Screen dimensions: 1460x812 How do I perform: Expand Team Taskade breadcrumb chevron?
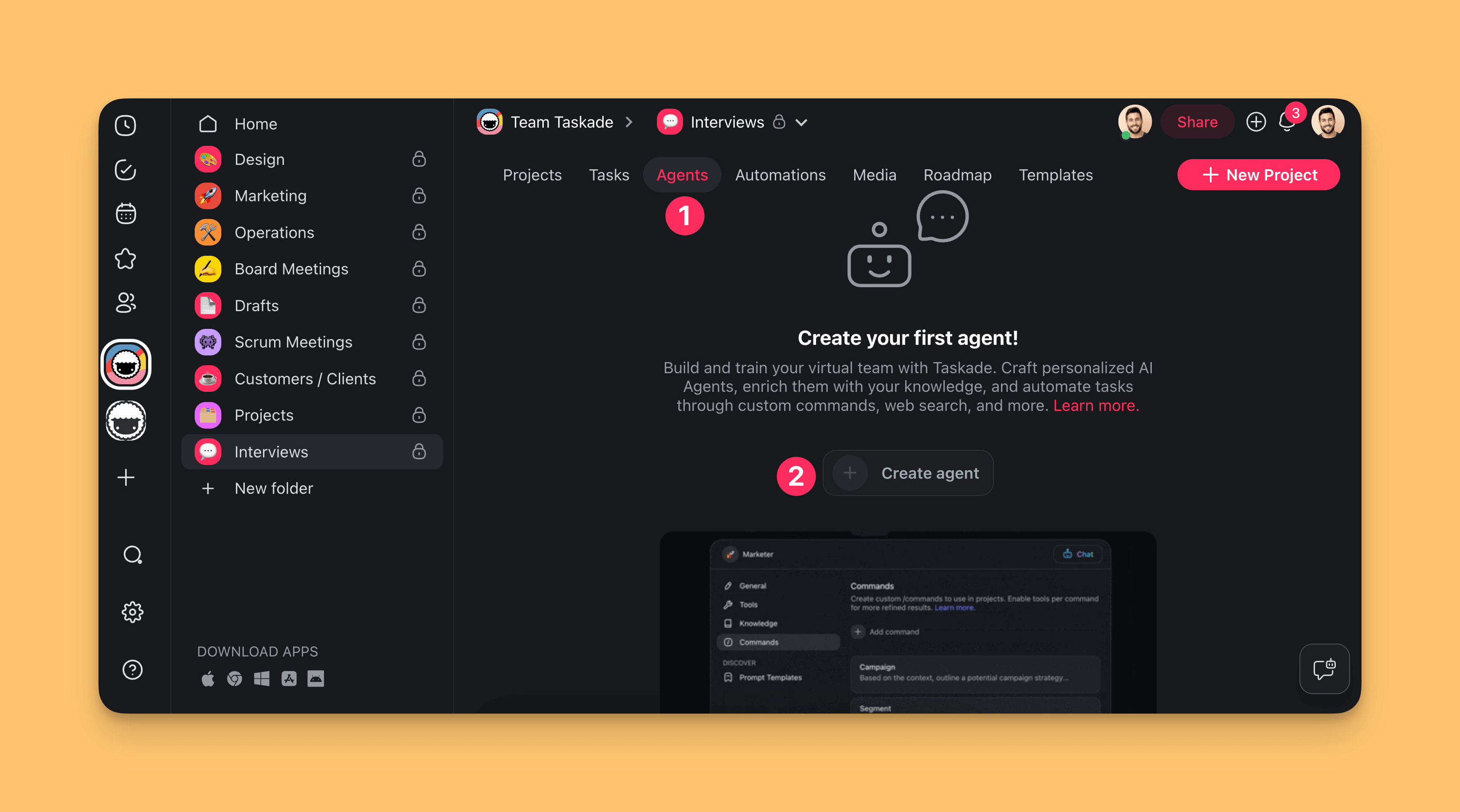click(628, 122)
